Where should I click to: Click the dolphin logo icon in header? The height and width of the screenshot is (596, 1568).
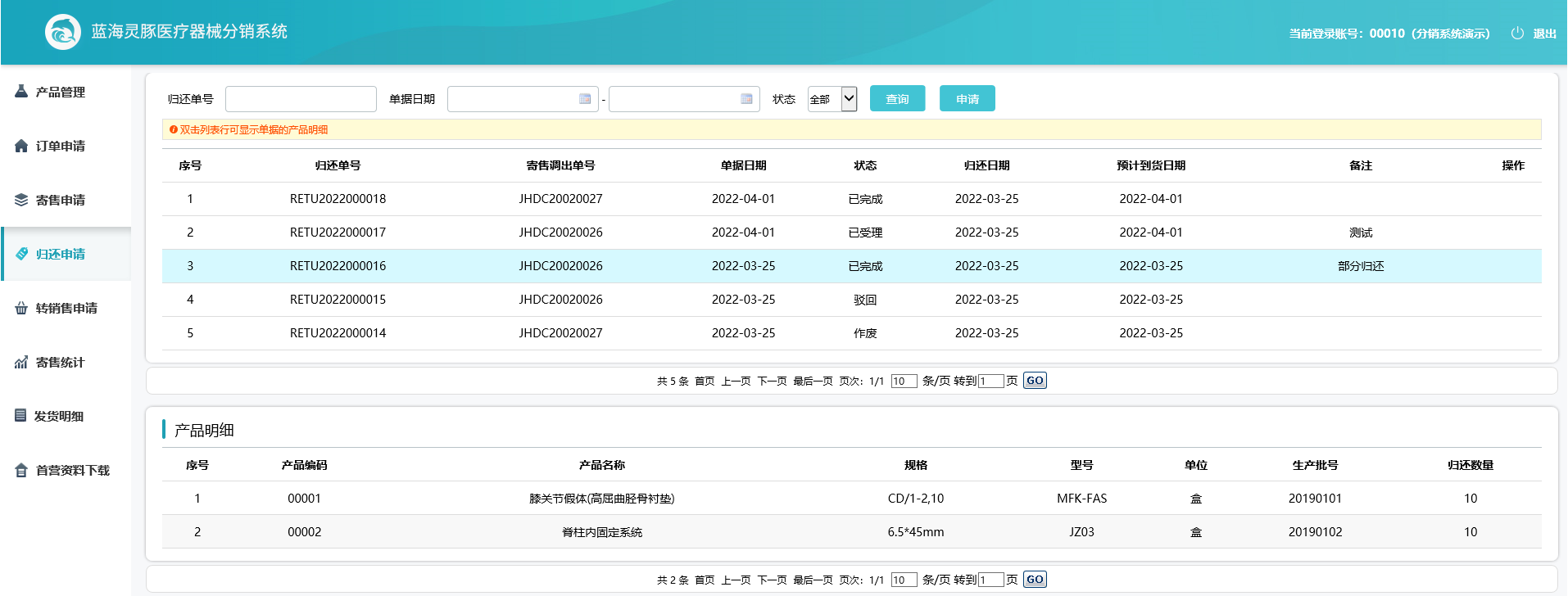point(63,32)
